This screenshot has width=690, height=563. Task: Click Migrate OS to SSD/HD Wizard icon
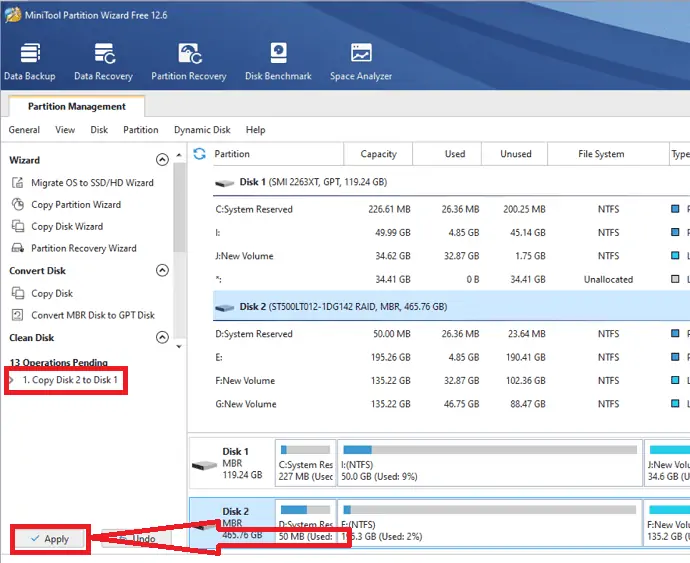pyautogui.click(x=18, y=182)
